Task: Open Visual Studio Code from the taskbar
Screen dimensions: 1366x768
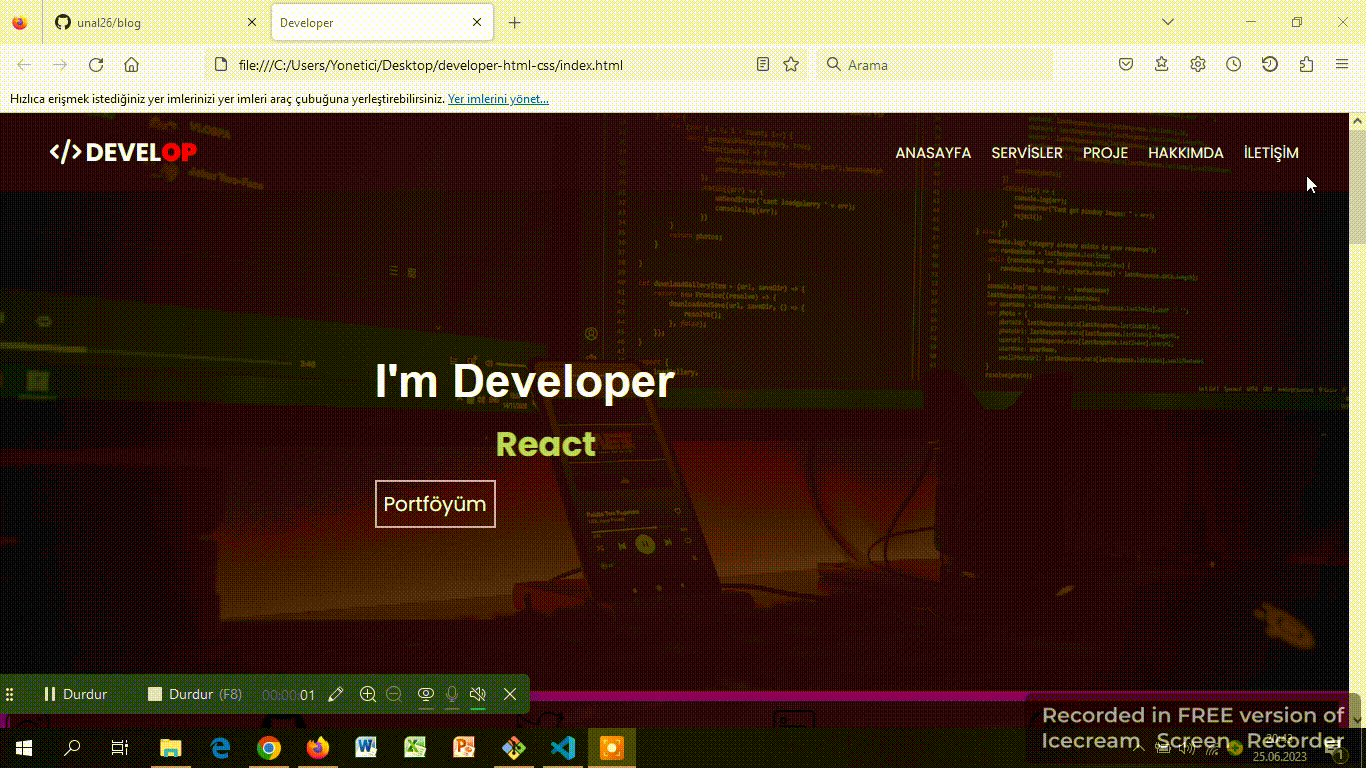Action: click(562, 748)
